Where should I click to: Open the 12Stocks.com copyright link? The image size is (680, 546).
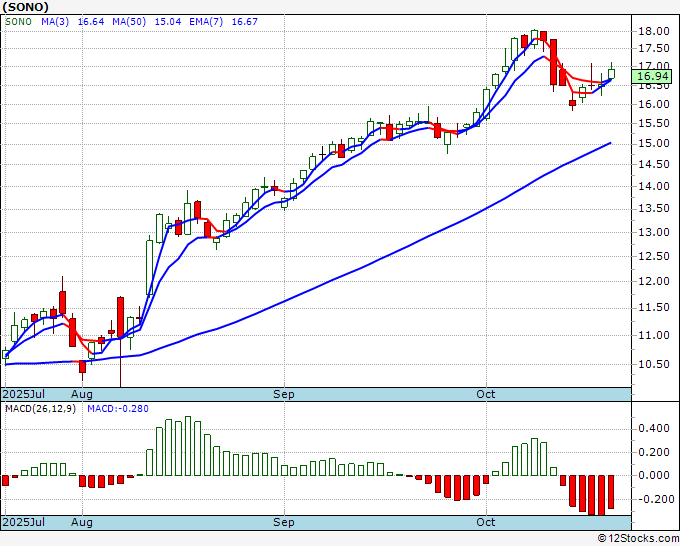638,538
